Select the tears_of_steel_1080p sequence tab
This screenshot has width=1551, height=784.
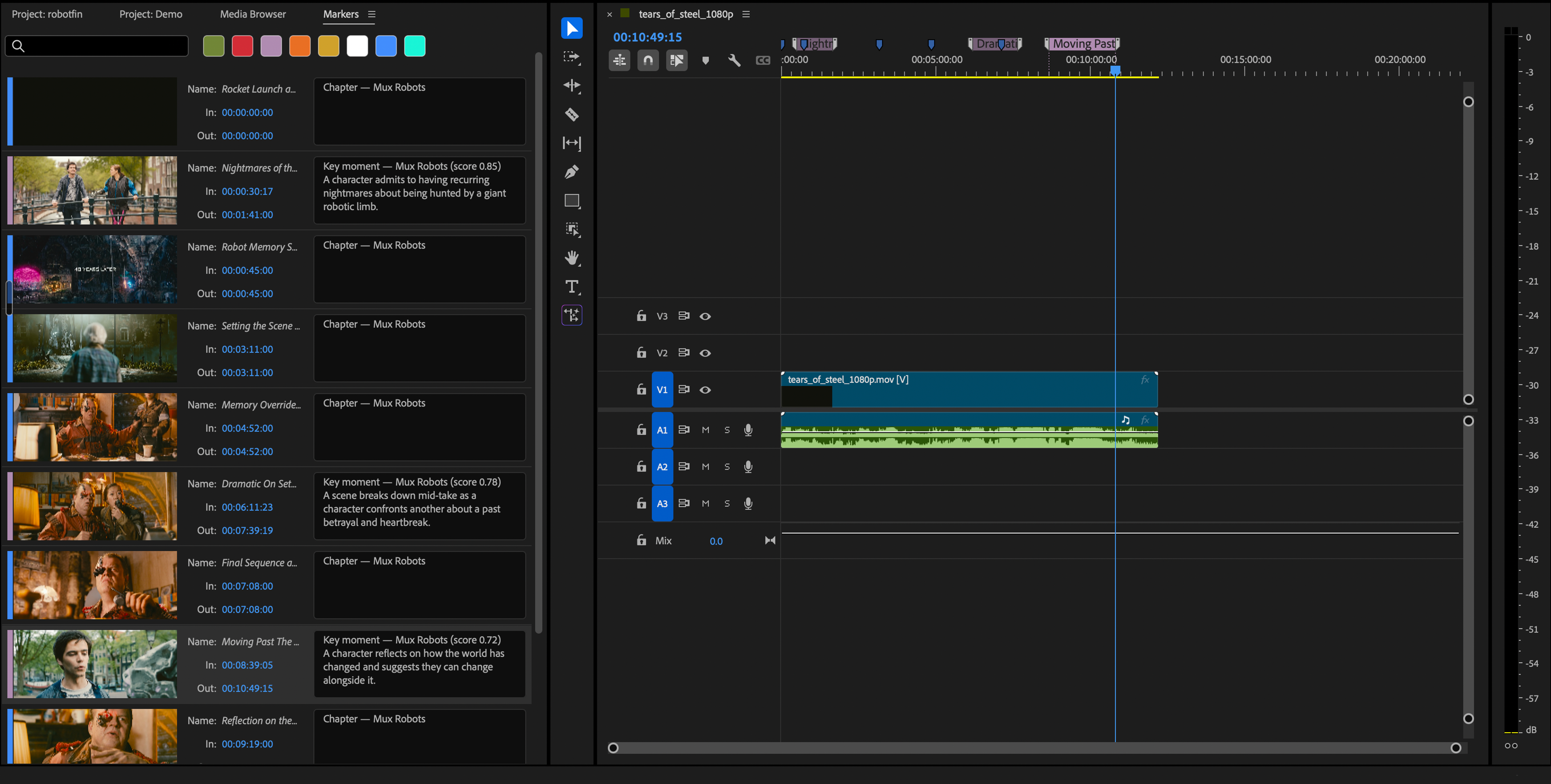coord(686,14)
